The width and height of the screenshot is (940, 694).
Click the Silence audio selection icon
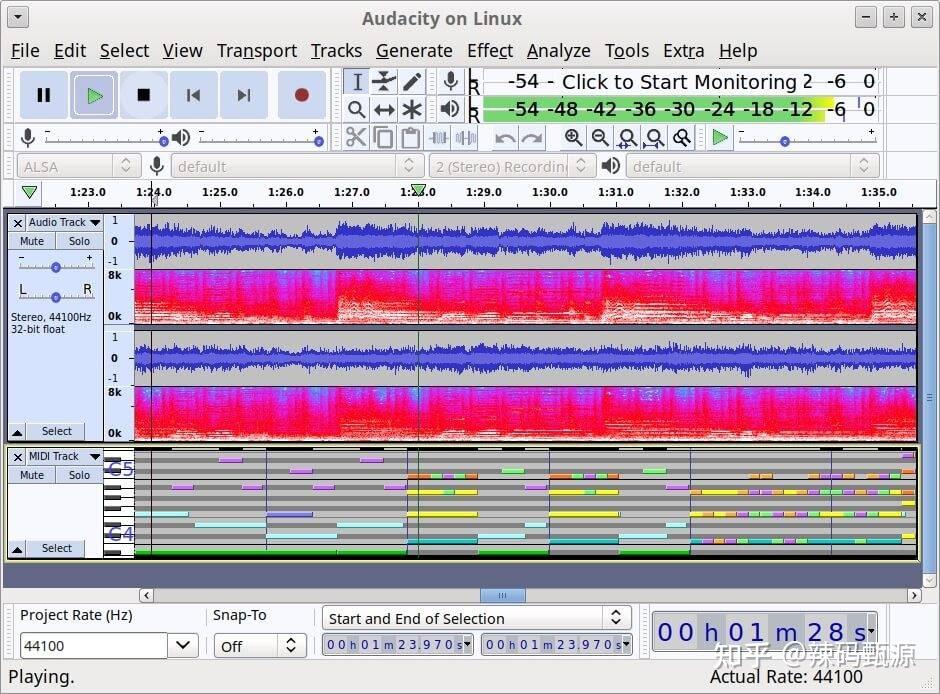click(466, 138)
